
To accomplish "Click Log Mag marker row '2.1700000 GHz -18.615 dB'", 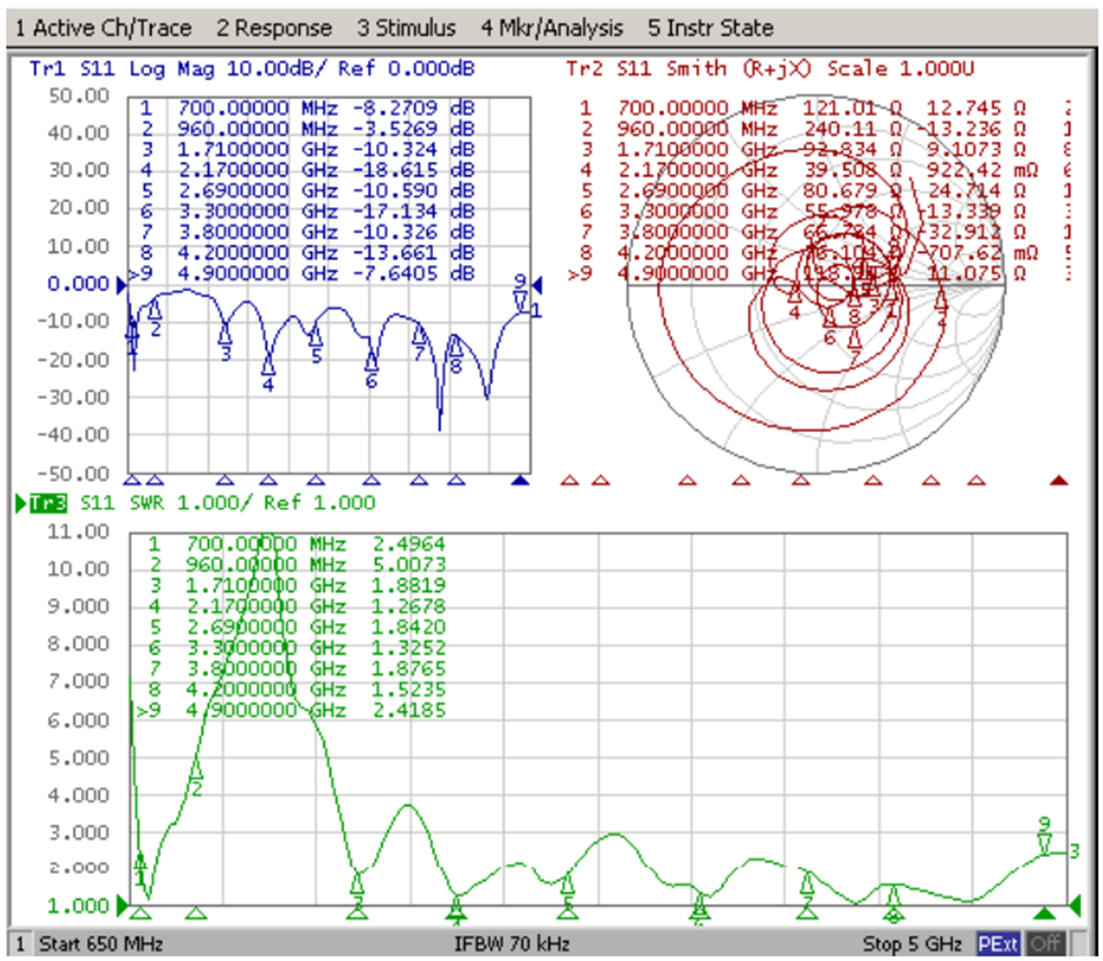I will point(306,170).
